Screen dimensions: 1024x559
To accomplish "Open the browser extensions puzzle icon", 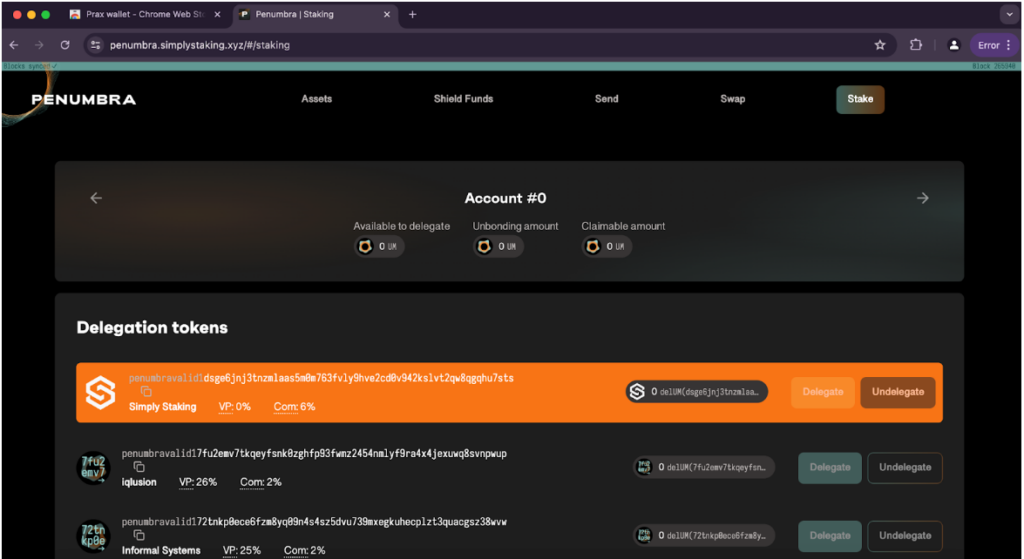I will (x=916, y=45).
